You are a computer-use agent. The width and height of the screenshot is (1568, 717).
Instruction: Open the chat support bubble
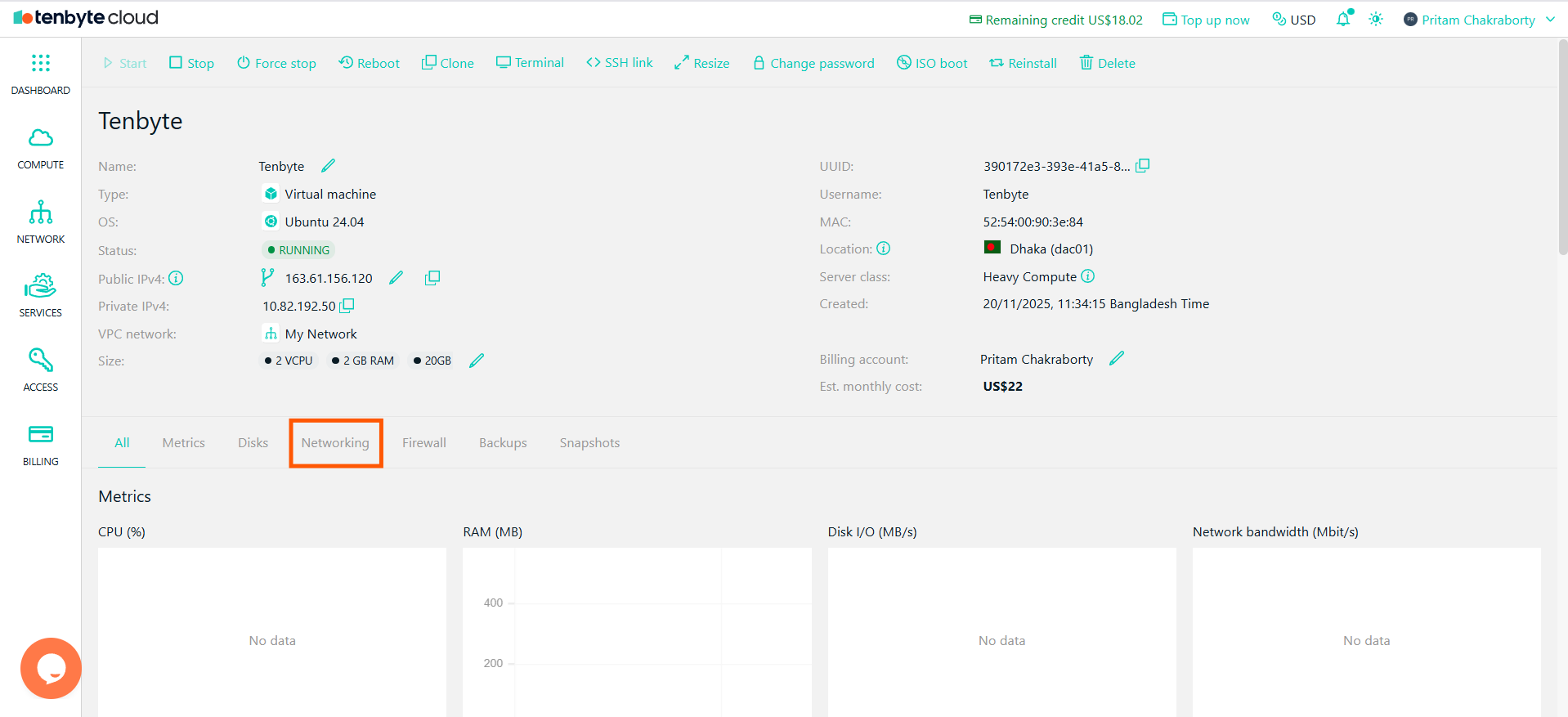51,668
